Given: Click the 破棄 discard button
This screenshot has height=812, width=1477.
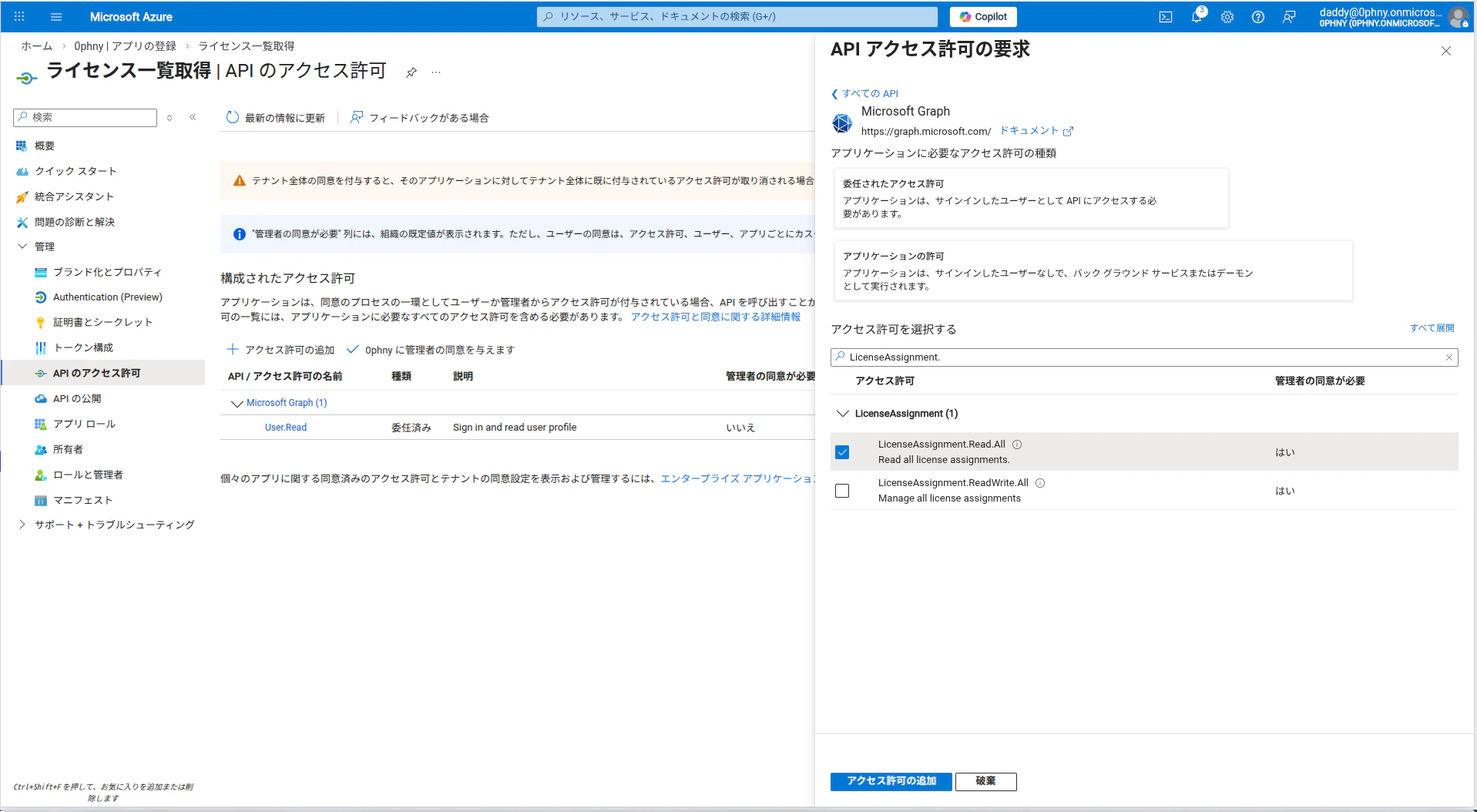Looking at the screenshot, I should 986,781.
